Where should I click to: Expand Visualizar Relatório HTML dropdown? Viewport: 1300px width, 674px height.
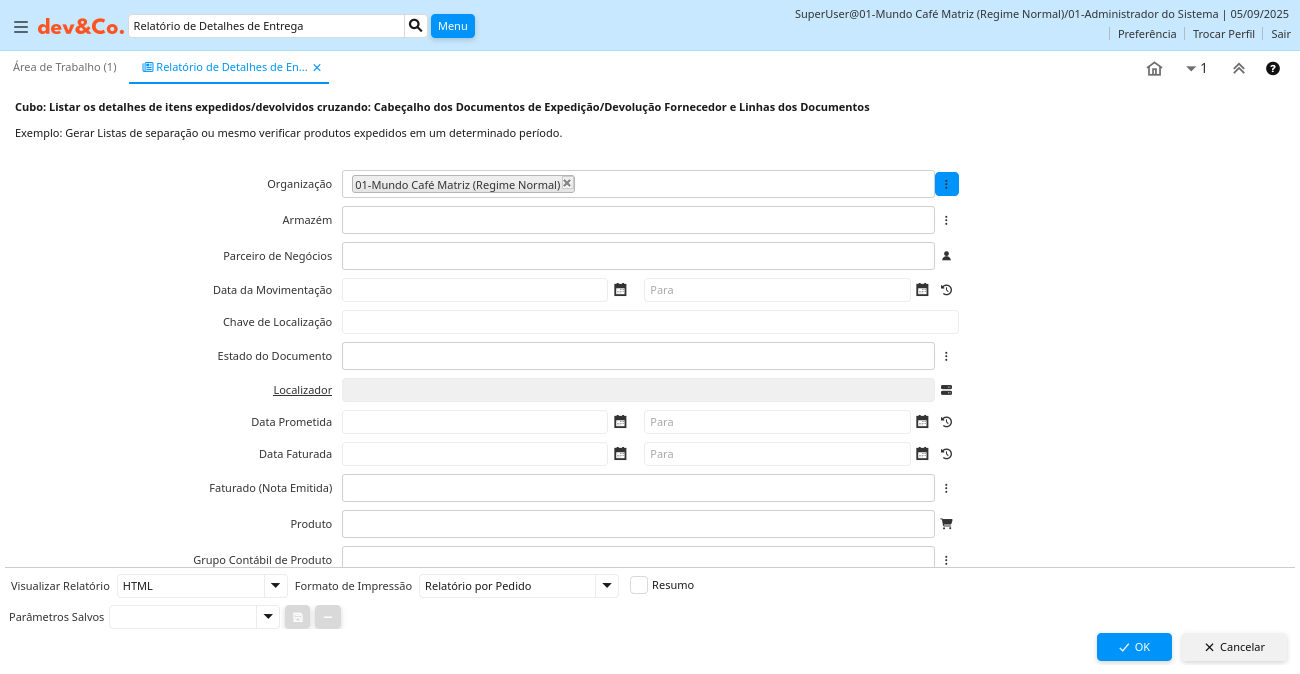[275, 586]
